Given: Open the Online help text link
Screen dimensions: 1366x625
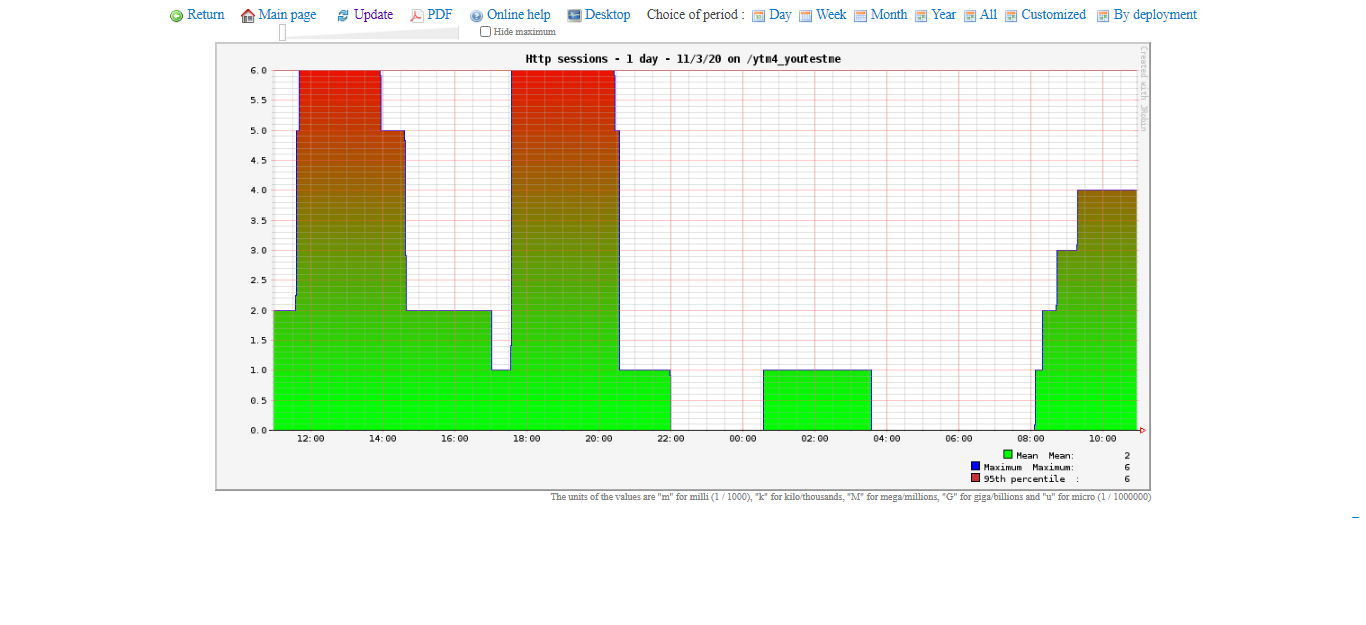Looking at the screenshot, I should pyautogui.click(x=518, y=15).
